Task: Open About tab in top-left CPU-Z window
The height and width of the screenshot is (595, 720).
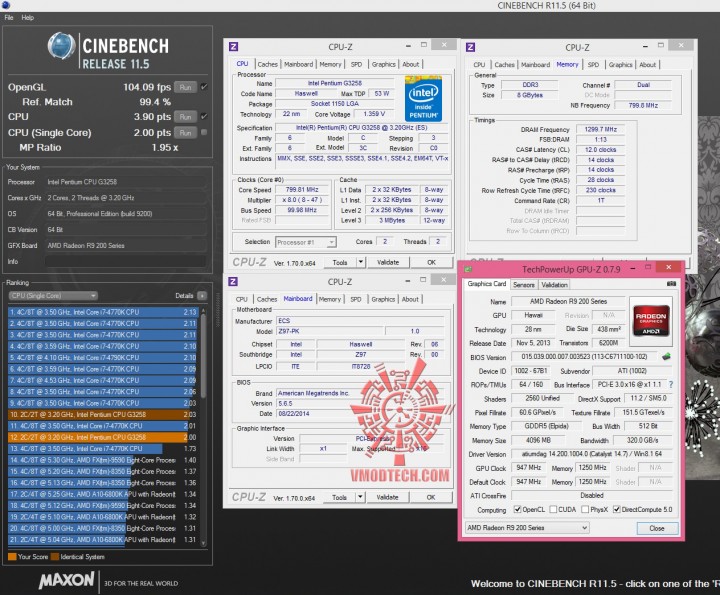Action: point(411,64)
